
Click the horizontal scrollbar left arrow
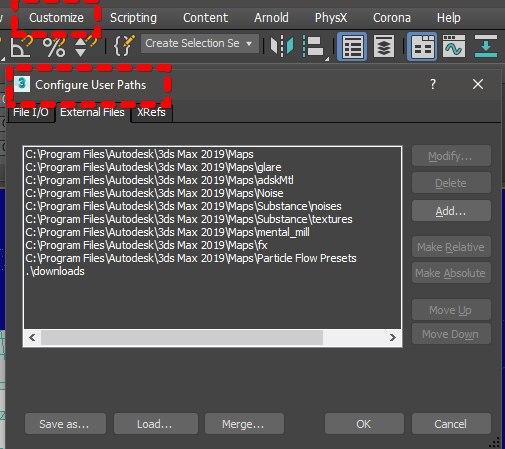(32, 337)
